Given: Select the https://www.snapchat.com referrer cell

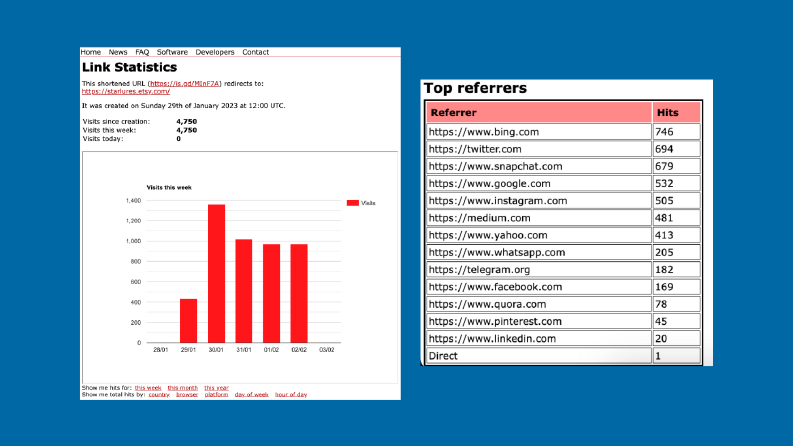Looking at the screenshot, I should 539,166.
